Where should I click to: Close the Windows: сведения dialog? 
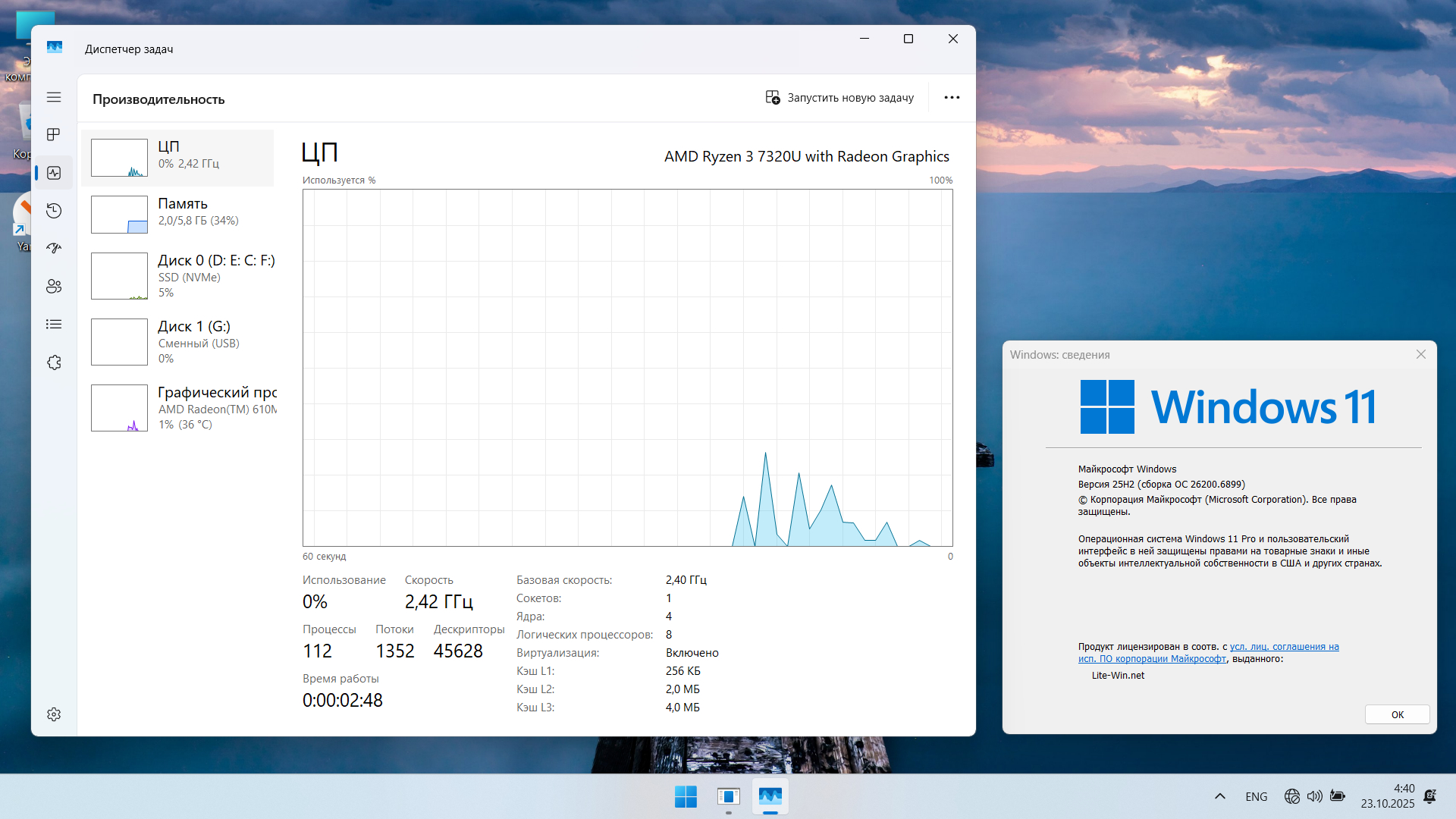(x=1420, y=354)
